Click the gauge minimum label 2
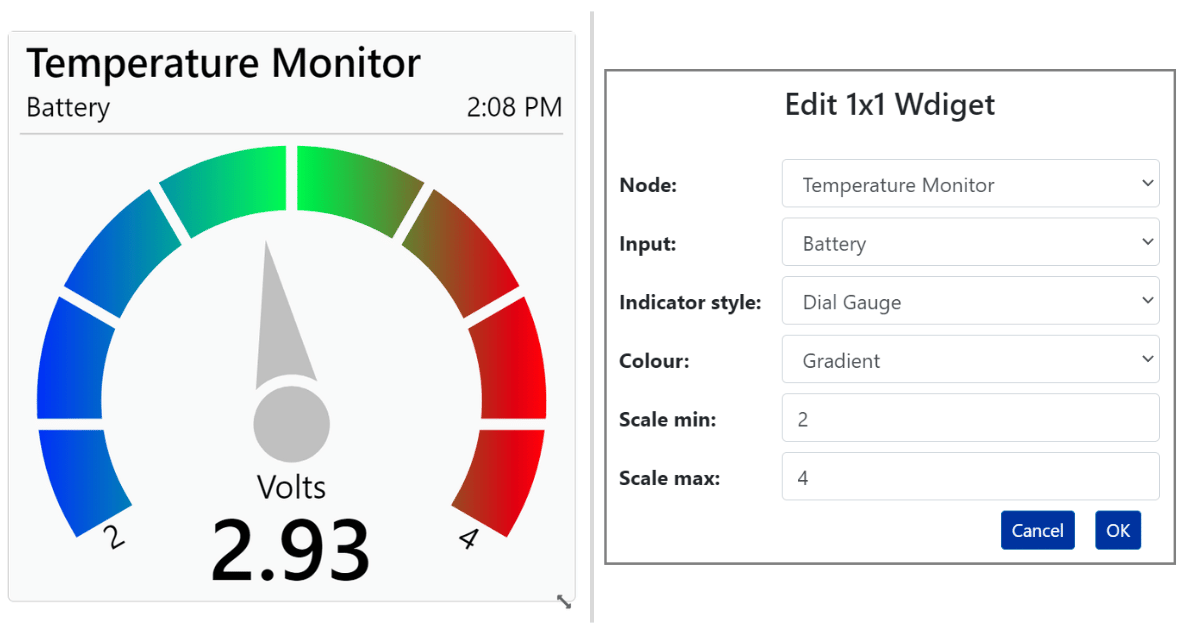 113,537
